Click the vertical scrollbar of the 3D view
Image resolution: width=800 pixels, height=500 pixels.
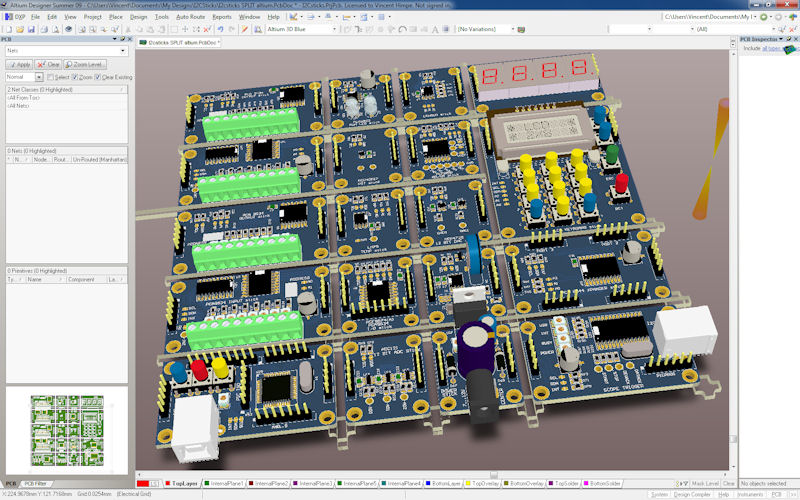click(733, 260)
